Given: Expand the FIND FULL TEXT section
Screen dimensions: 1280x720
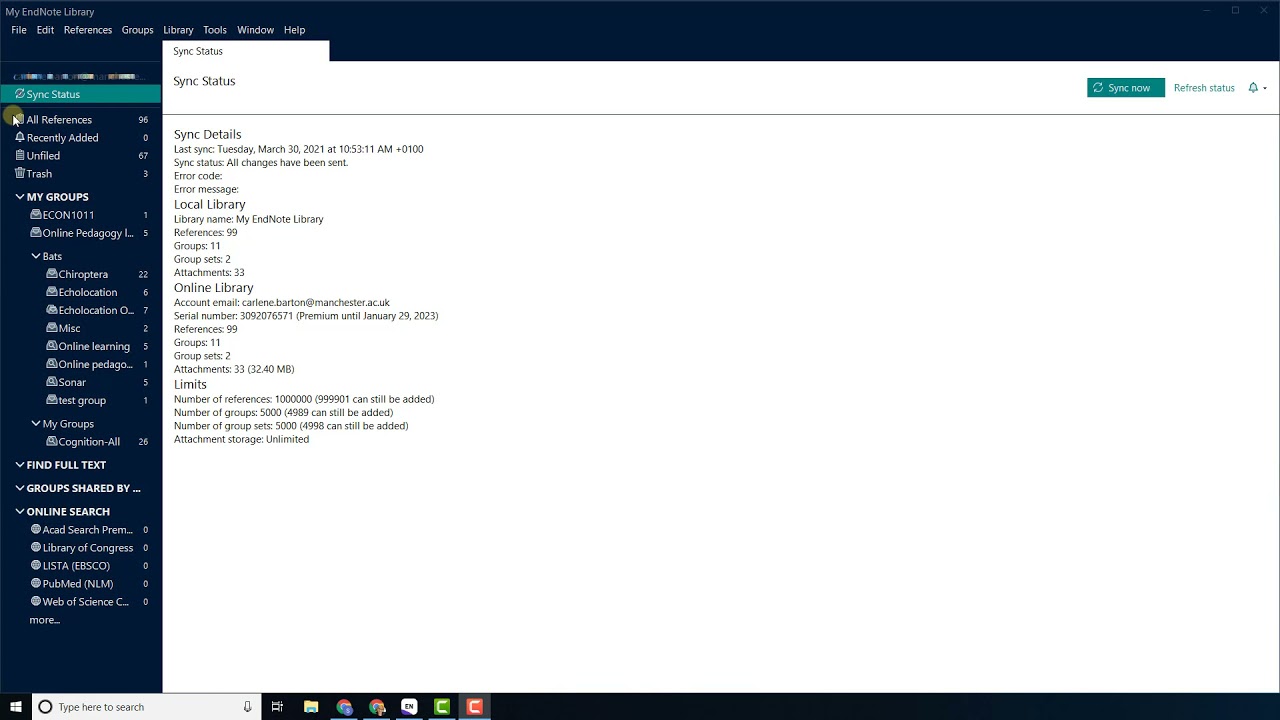Looking at the screenshot, I should coord(20,465).
